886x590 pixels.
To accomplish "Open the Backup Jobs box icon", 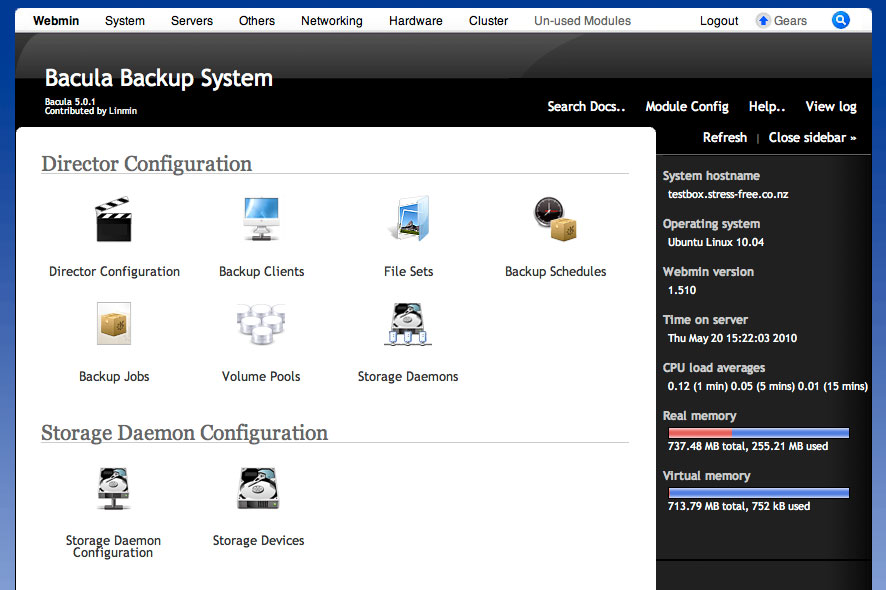I will coord(114,324).
